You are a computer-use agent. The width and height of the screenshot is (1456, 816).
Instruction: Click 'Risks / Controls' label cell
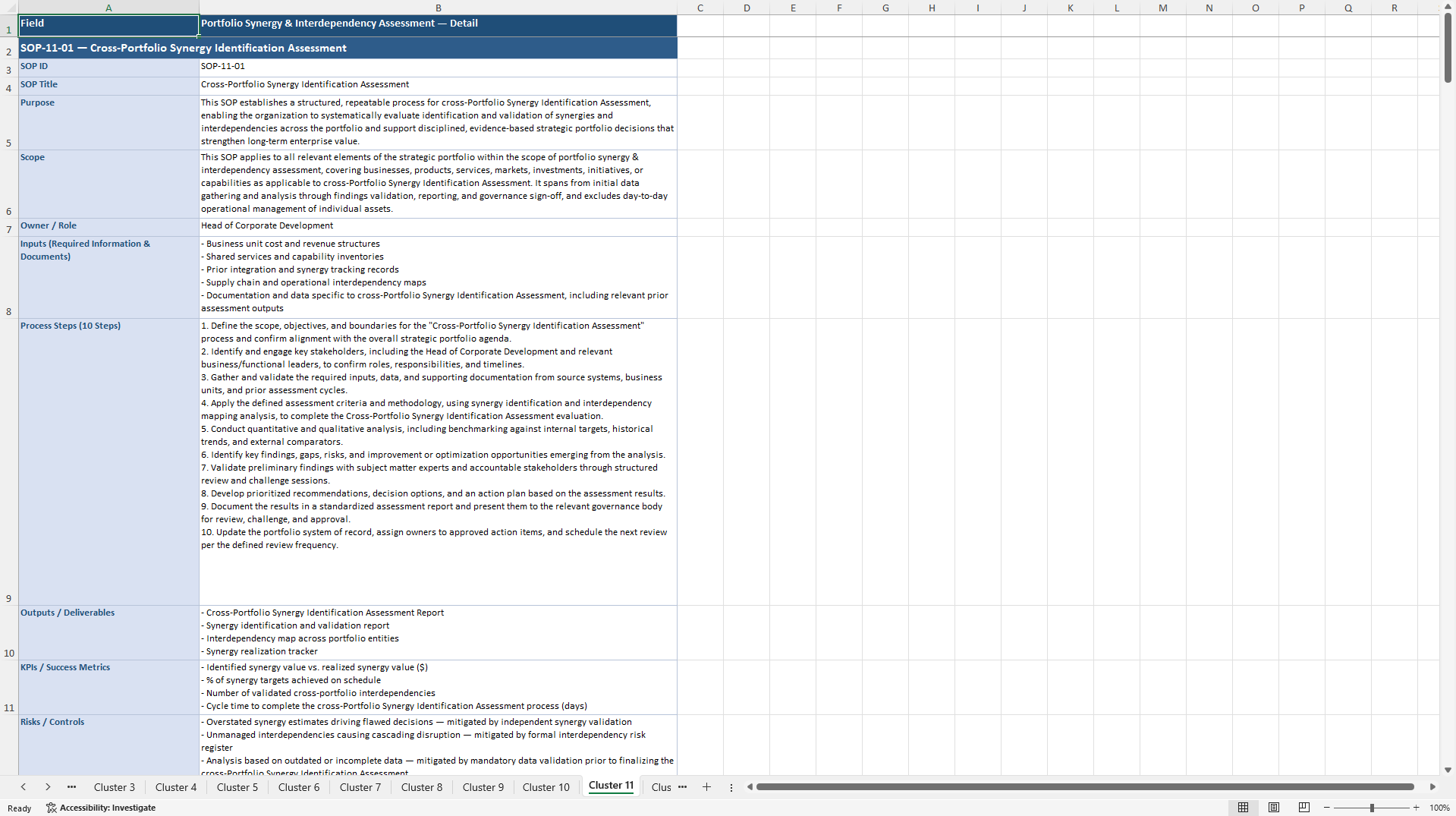[108, 745]
